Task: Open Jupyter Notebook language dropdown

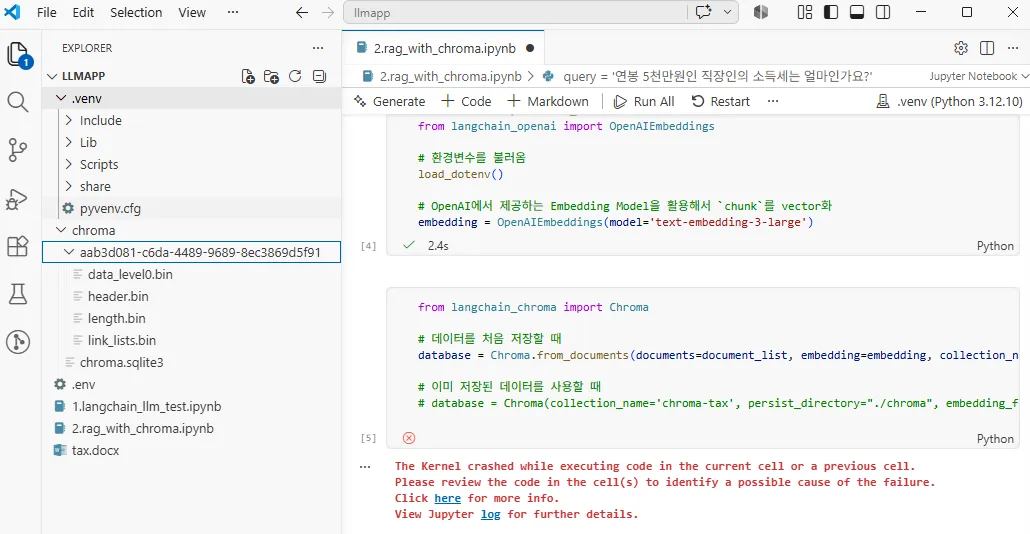Action: click(978, 76)
